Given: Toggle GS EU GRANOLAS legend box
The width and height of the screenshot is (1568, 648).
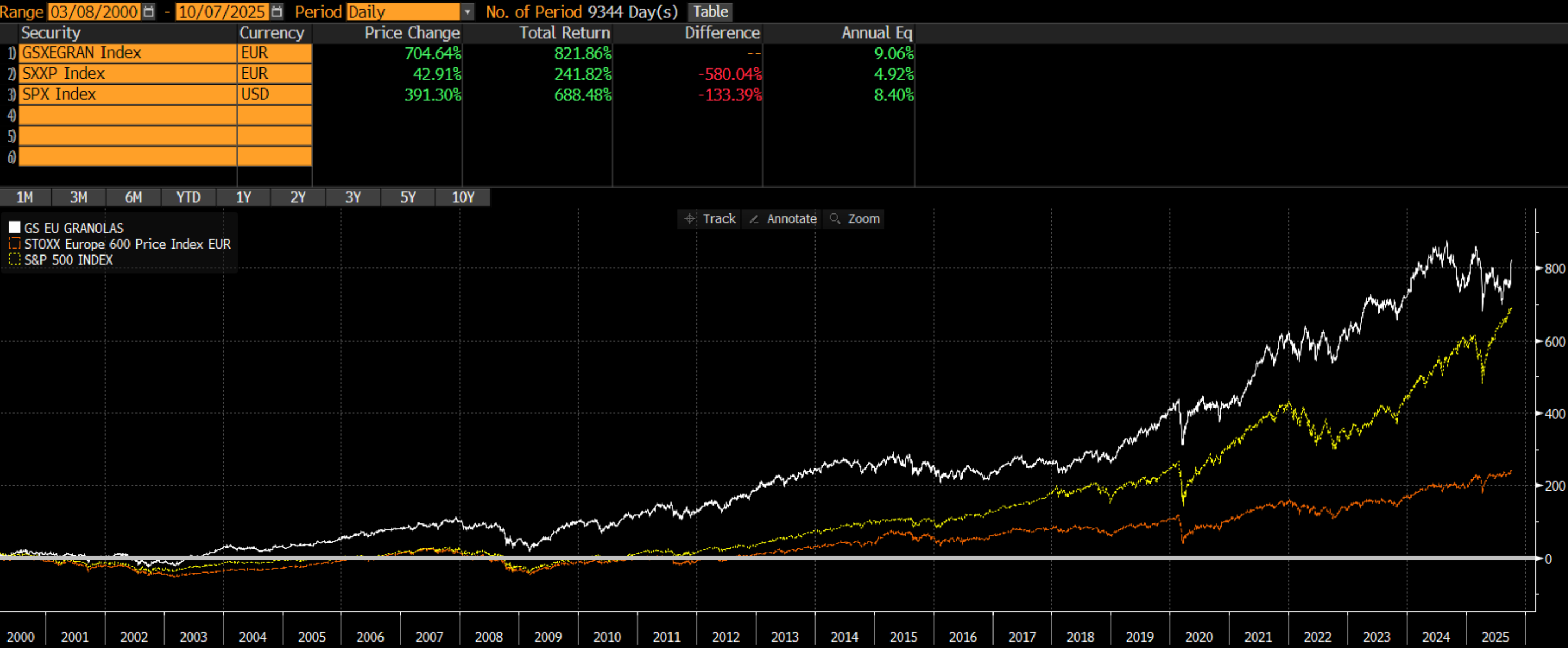Looking at the screenshot, I should (15, 228).
